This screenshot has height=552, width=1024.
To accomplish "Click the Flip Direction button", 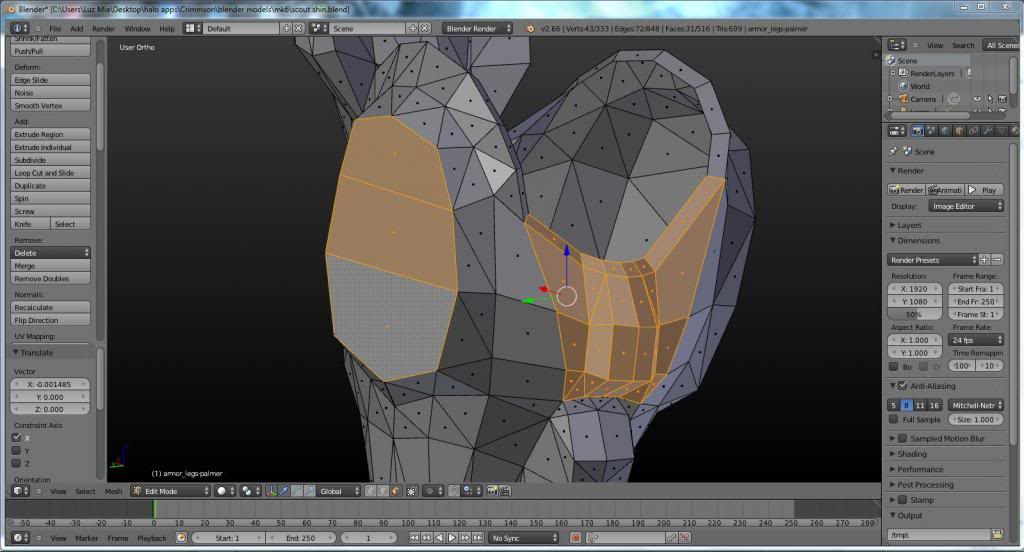I will click(50, 321).
